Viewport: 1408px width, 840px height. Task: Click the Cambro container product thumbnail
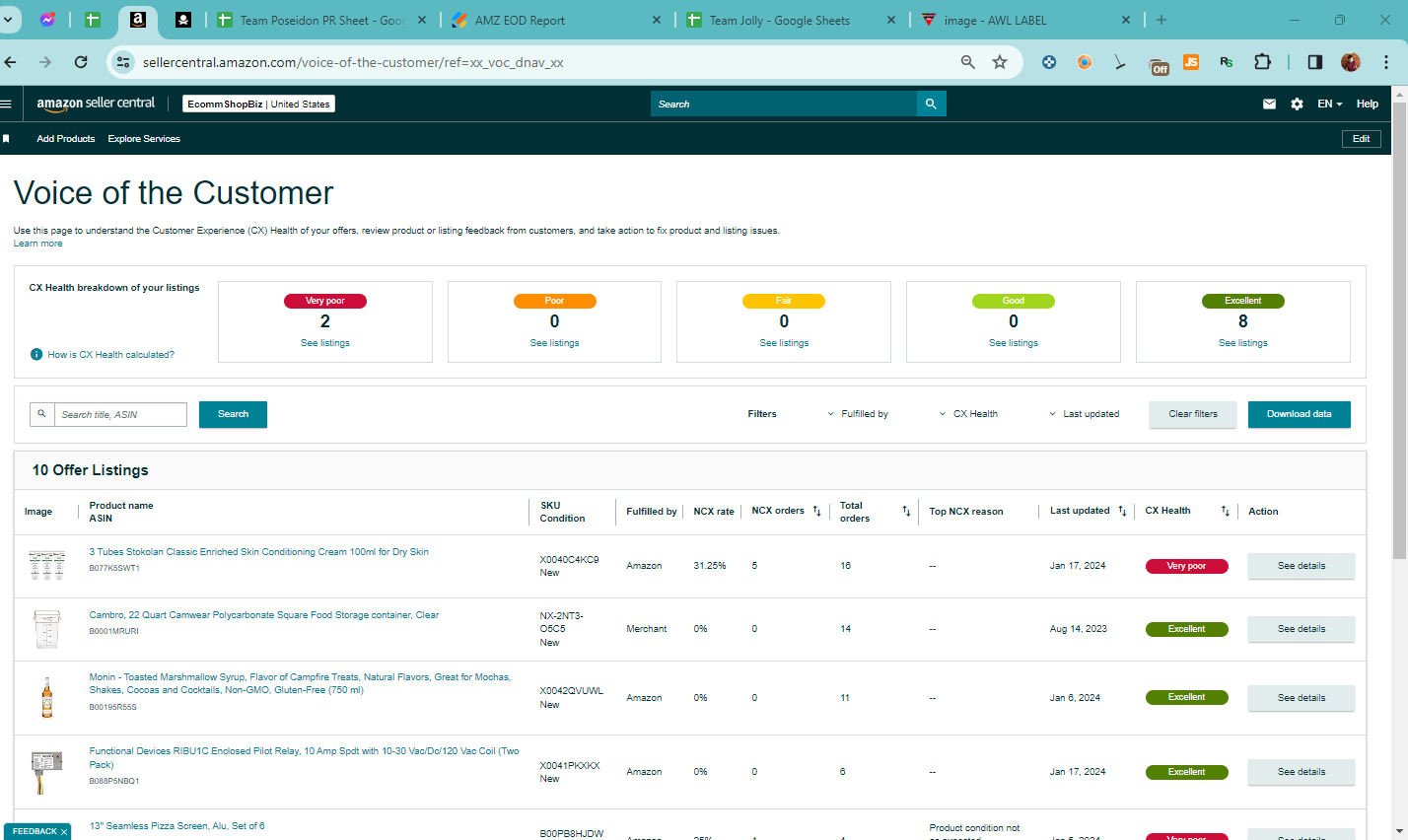[46, 629]
